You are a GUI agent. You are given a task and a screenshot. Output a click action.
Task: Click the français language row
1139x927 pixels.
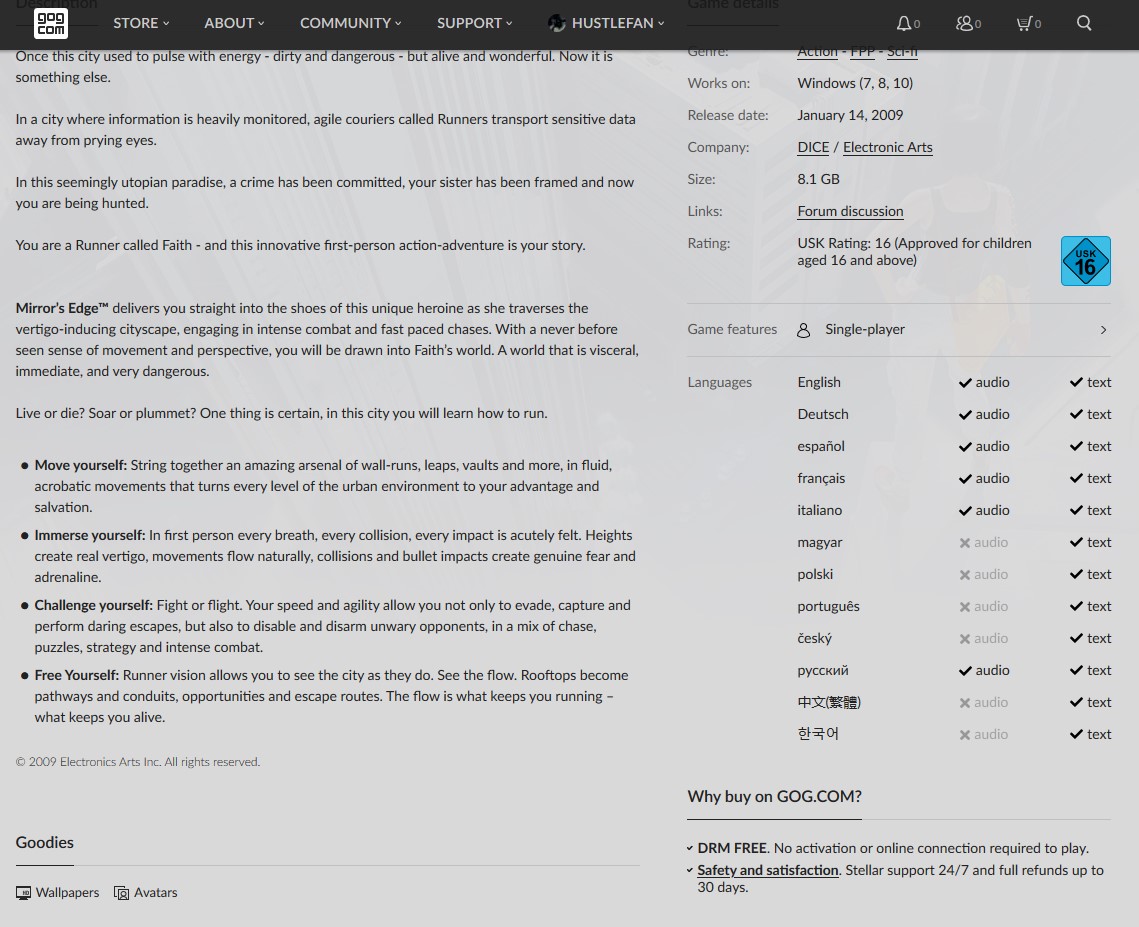[x=954, y=479]
